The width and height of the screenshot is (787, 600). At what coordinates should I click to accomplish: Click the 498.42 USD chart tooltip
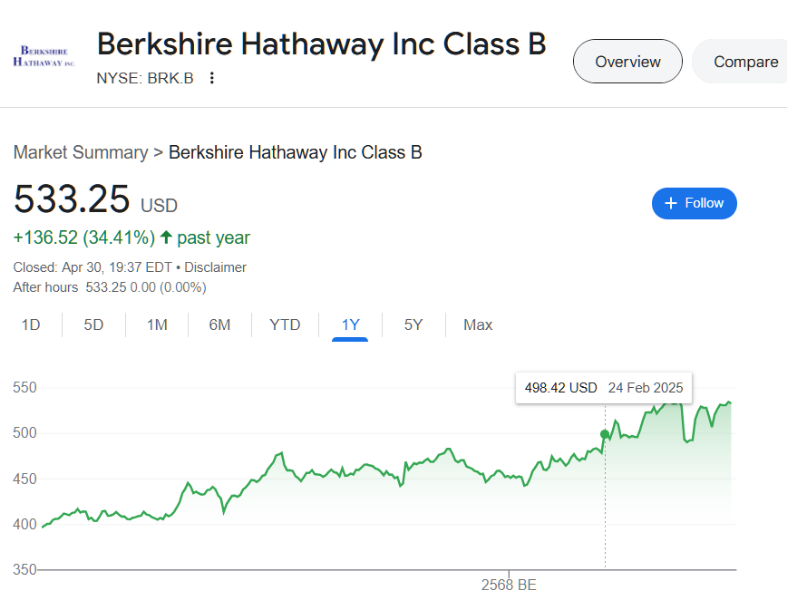604,388
